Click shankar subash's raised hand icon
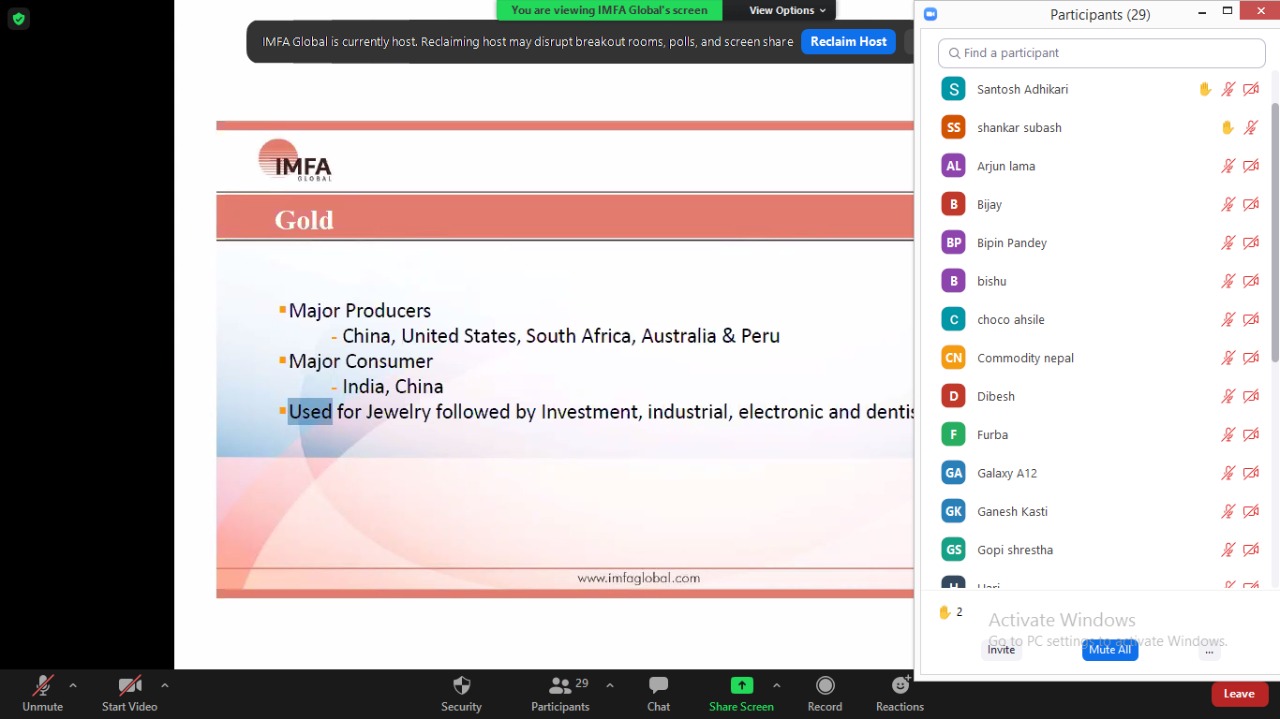Viewport: 1280px width, 719px height. 1227,128
